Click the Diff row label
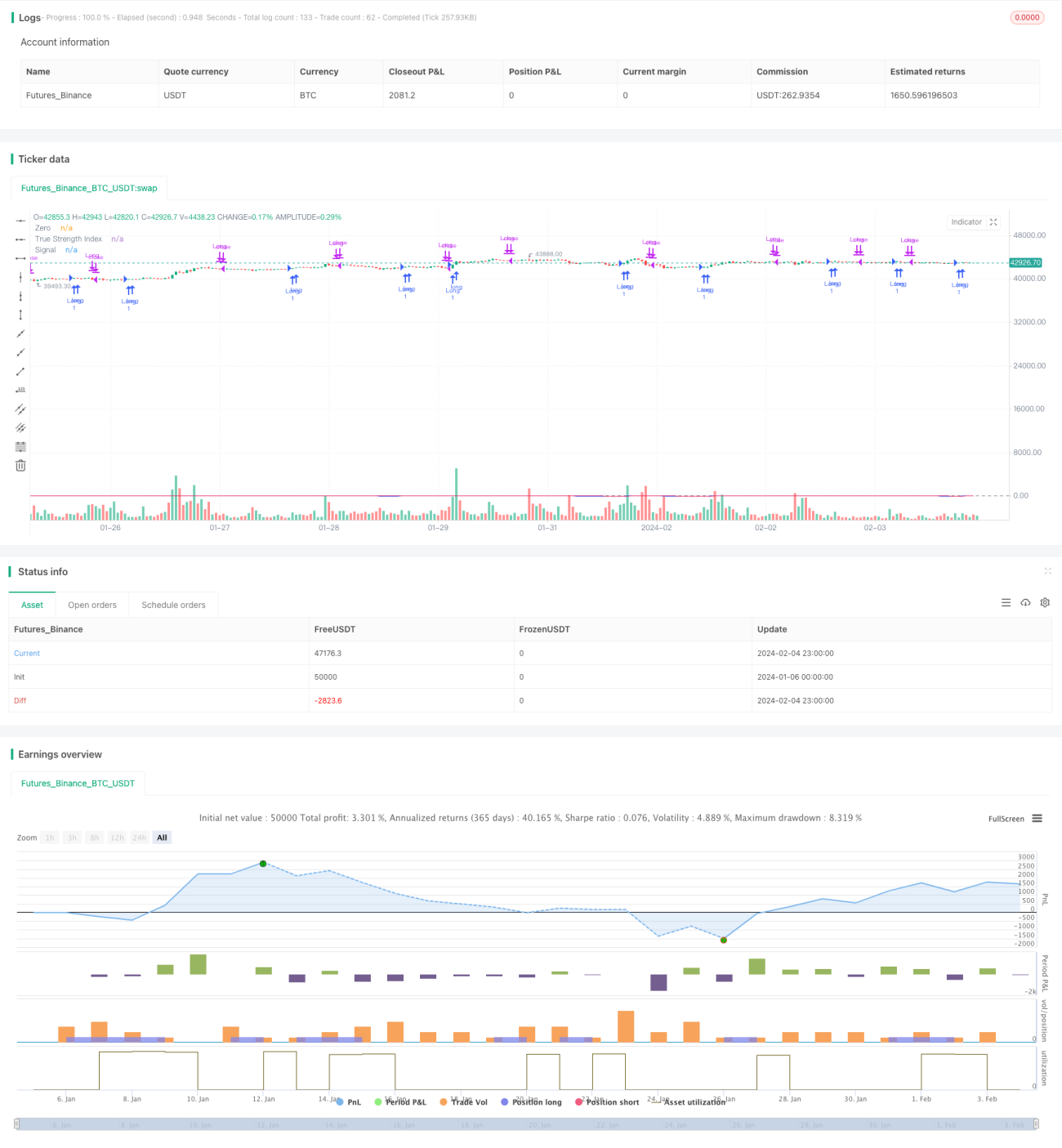Screen dimensions: 1062x1148 click(x=20, y=701)
